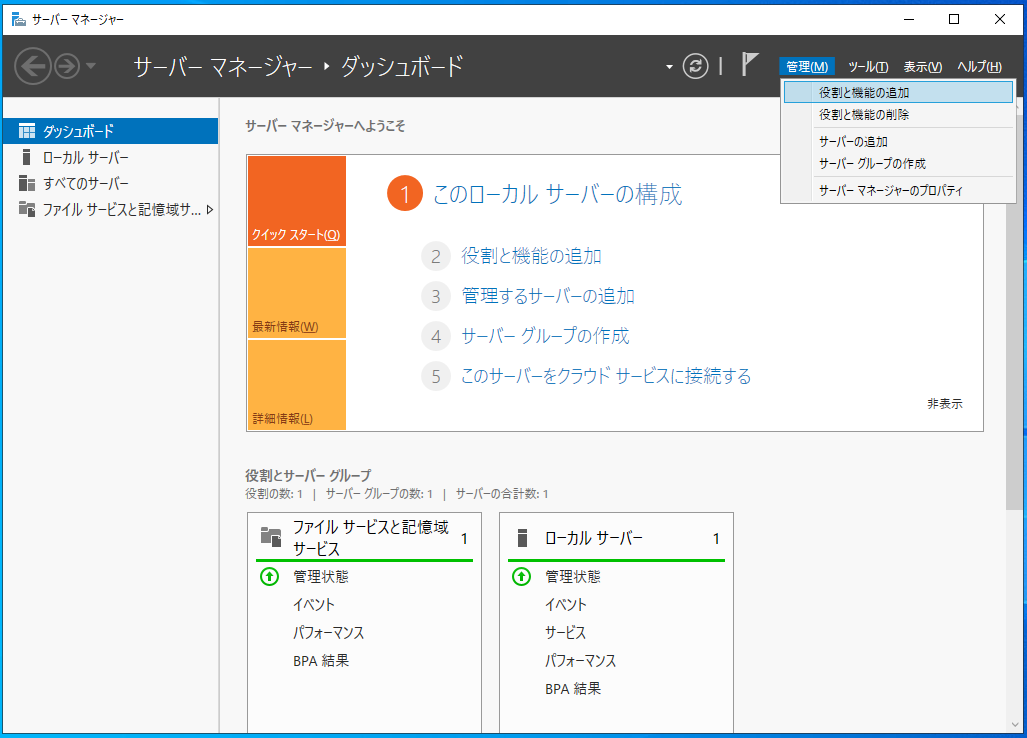Screen dimensions: 1027x738
Task: Click the サーバー マネージャー breadcrumb text
Action: (223, 66)
